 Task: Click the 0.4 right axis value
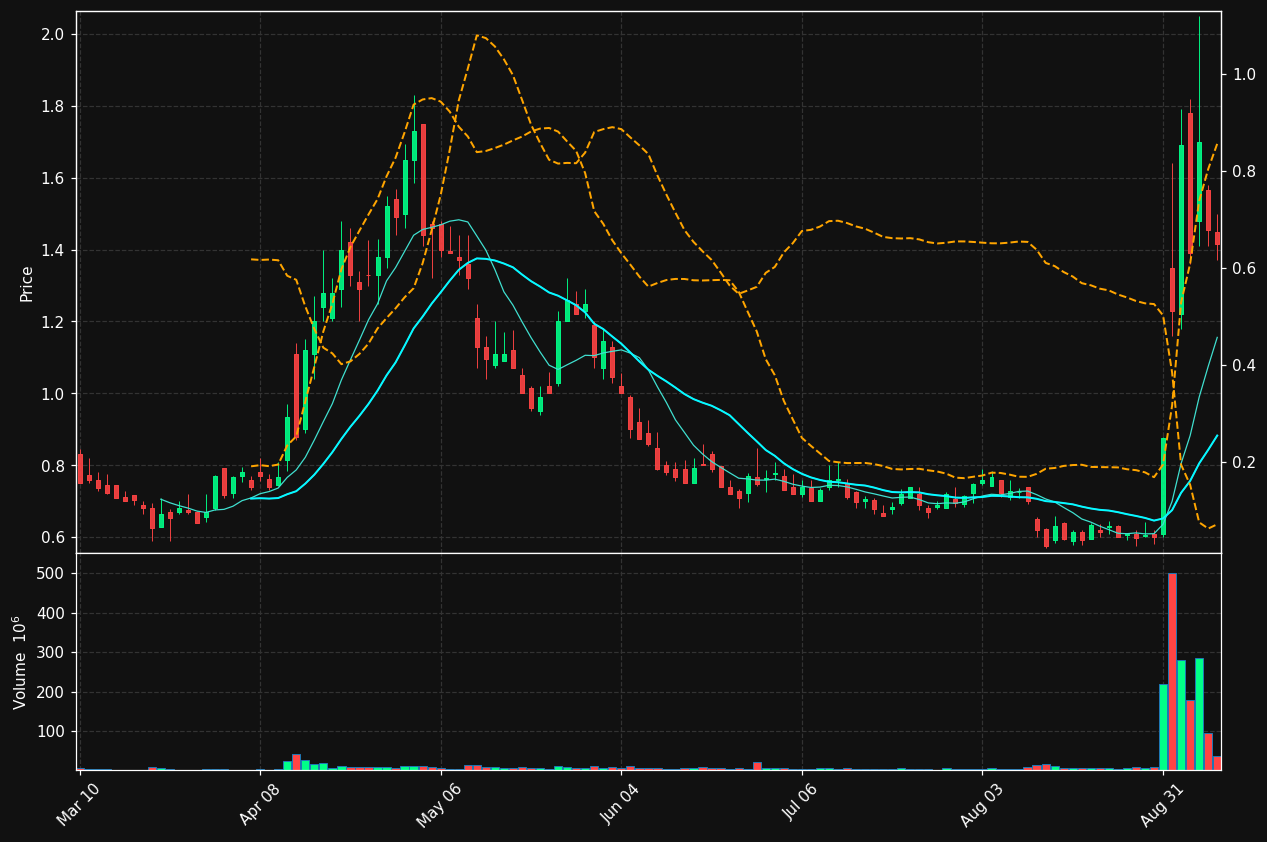point(1244,366)
